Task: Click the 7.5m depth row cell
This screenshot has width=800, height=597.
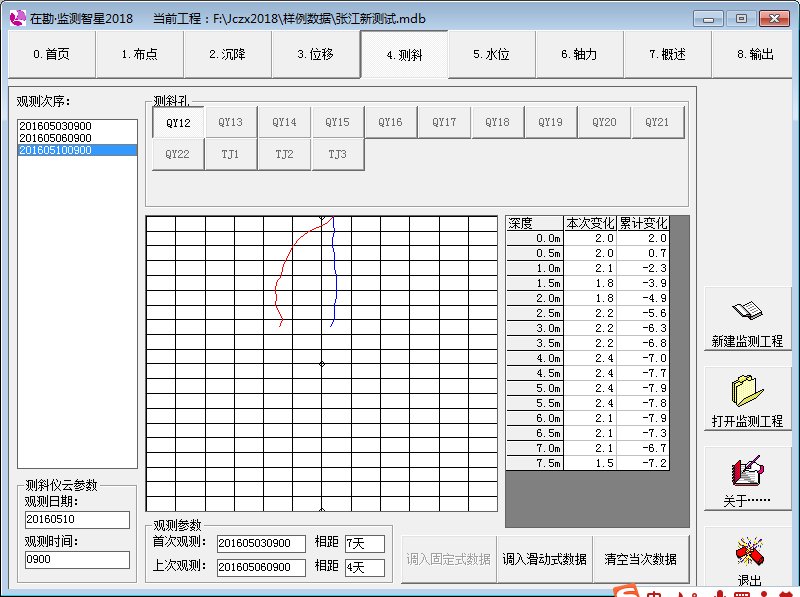Action: point(535,463)
